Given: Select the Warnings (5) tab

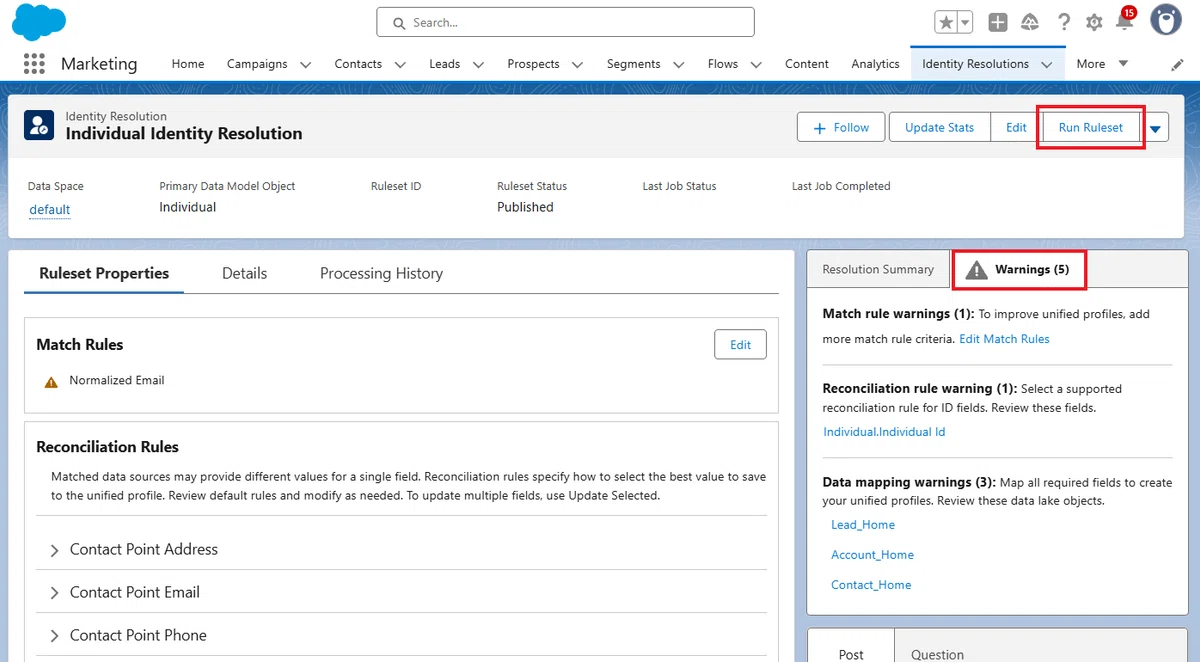Looking at the screenshot, I should (x=1018, y=269).
